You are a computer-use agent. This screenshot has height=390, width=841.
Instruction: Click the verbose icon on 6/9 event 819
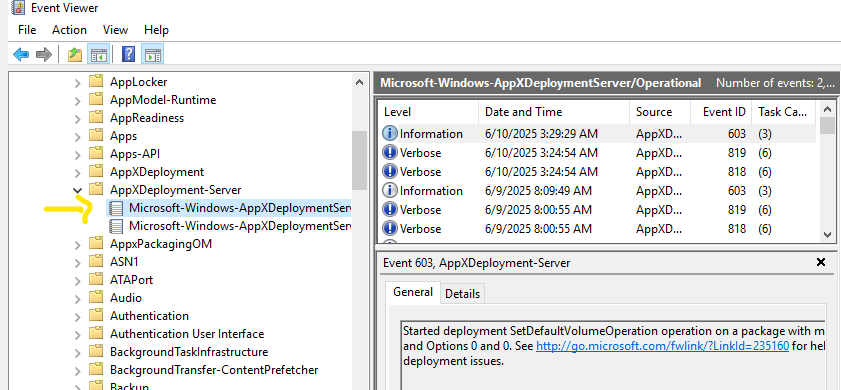390,210
